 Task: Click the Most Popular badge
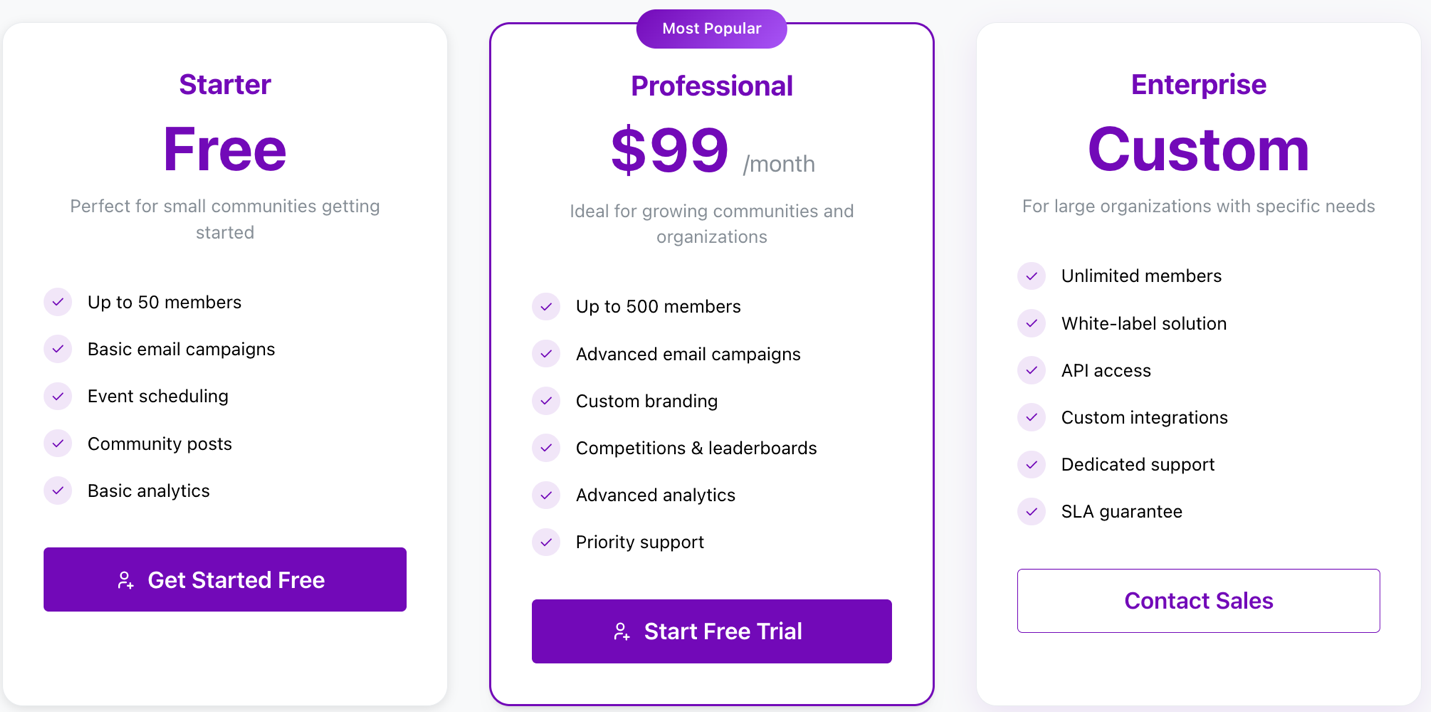click(x=711, y=29)
